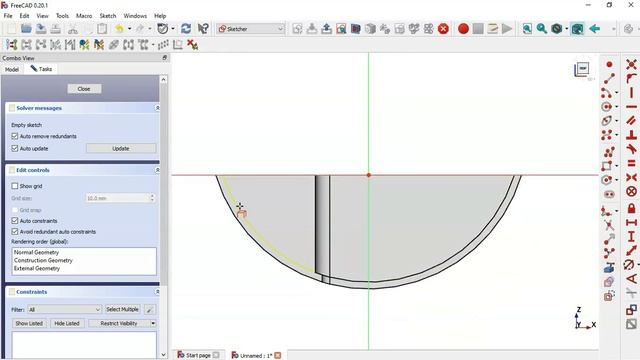The width and height of the screenshot is (640, 360).
Task: Select the Create polyline tool
Action: (x=609, y=152)
